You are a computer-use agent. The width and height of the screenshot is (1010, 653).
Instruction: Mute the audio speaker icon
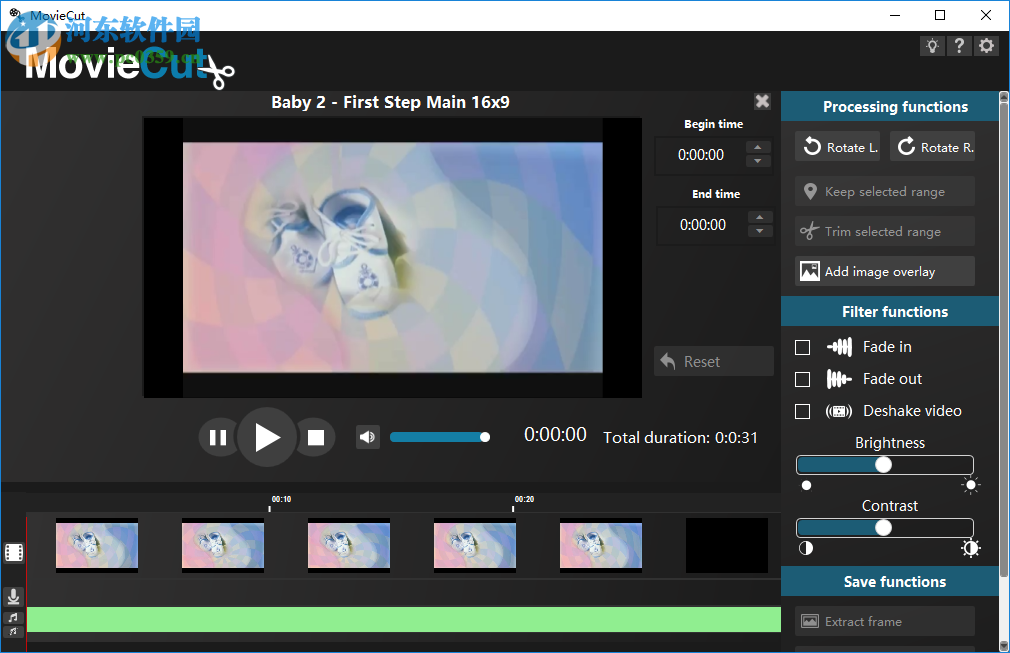point(368,437)
